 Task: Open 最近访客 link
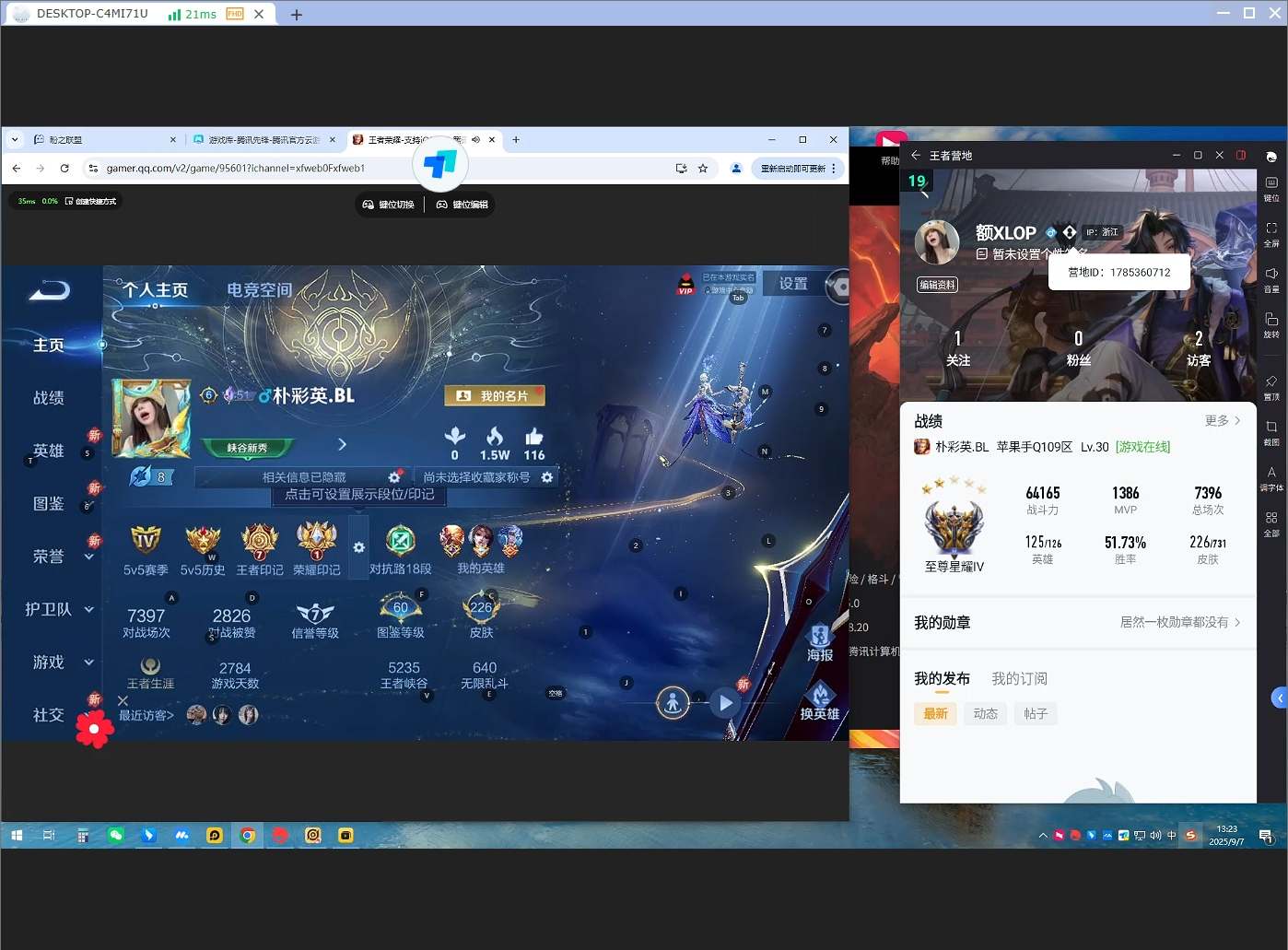coord(146,715)
